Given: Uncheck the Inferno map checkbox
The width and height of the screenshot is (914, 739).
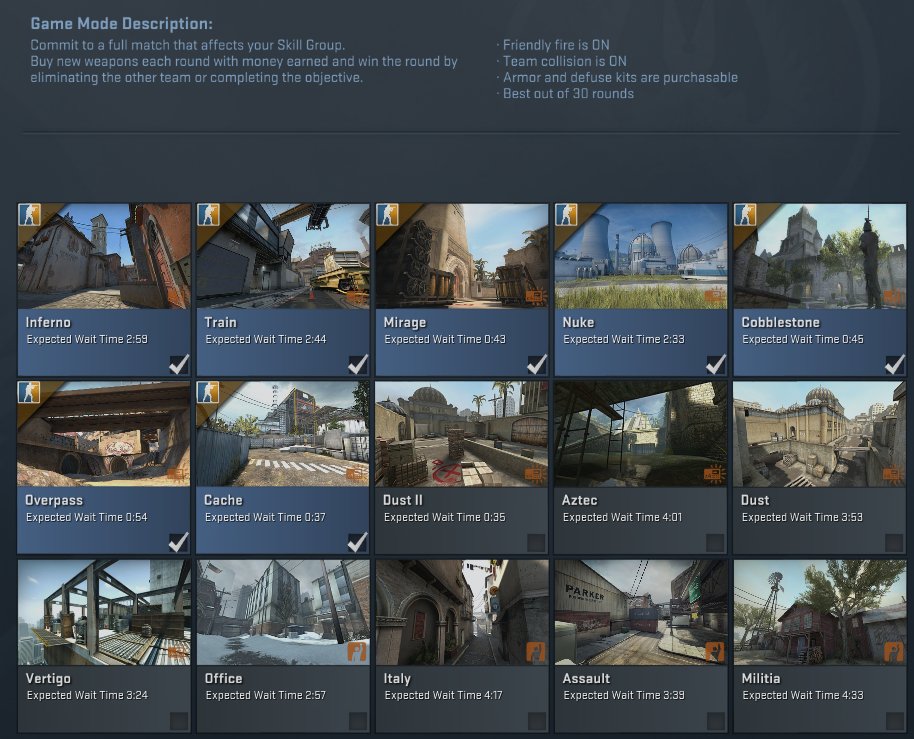Looking at the screenshot, I should coord(178,364).
